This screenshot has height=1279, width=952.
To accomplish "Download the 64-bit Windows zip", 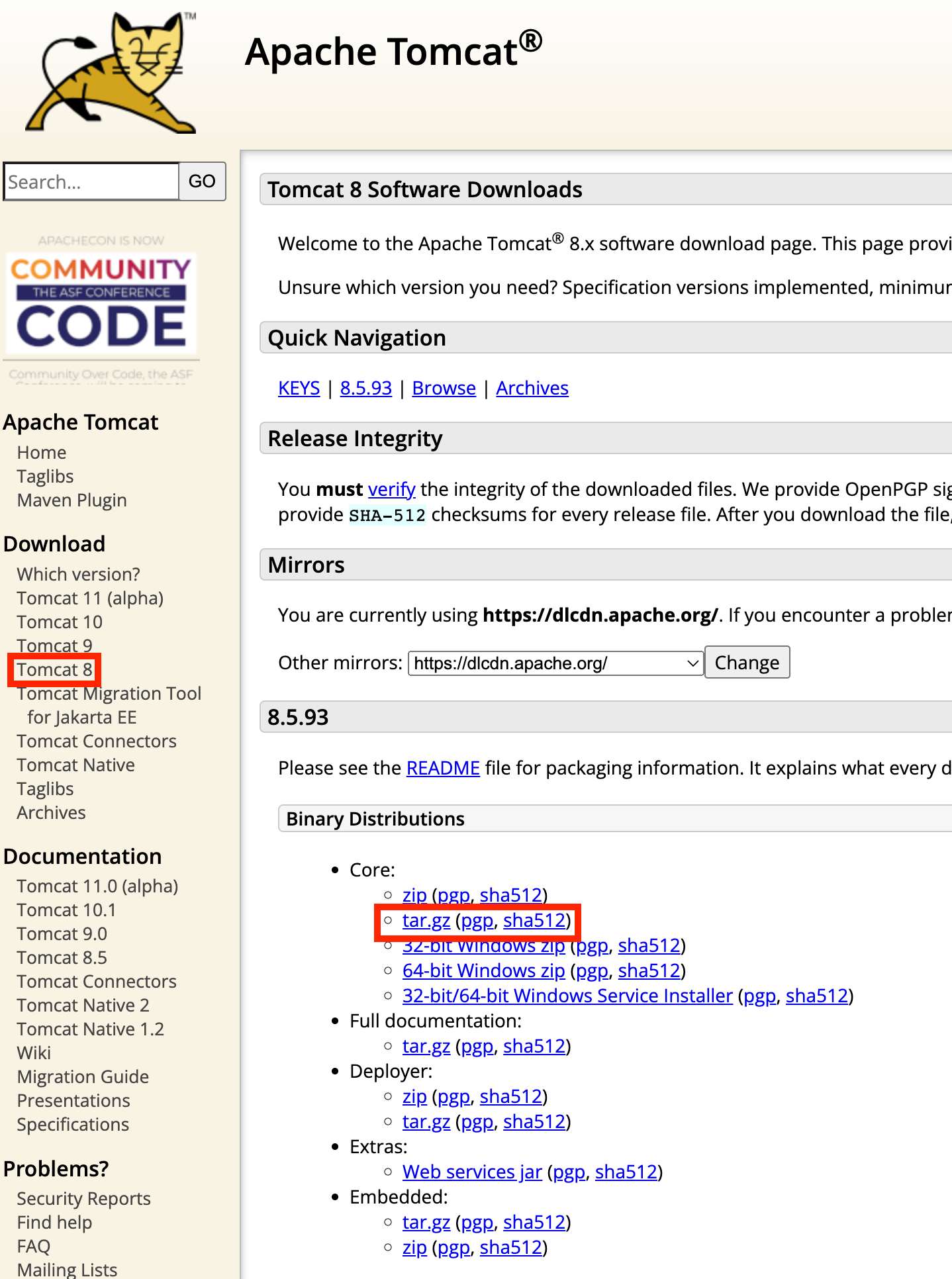I will [x=483, y=971].
